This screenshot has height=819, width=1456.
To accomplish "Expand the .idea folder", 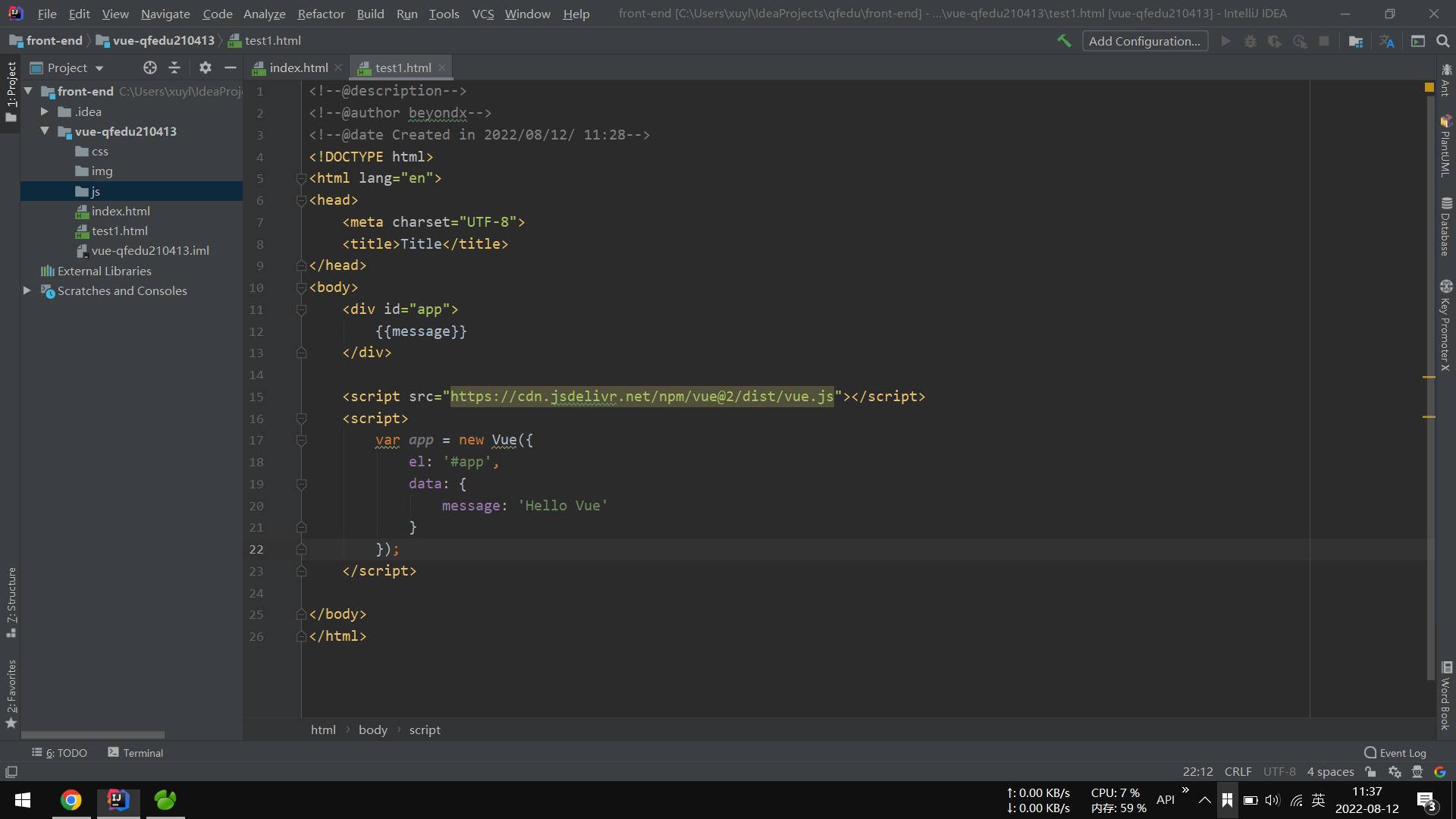I will tap(45, 111).
